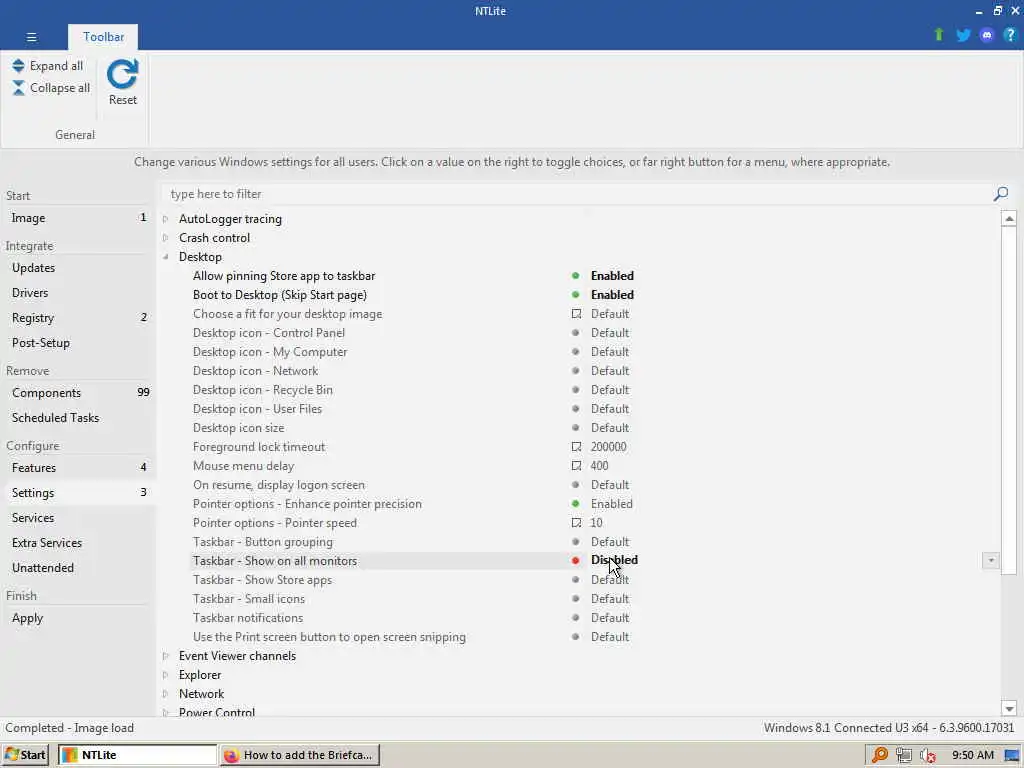Toggle Taskbar - Show on all monitors Disabled

tap(614, 560)
